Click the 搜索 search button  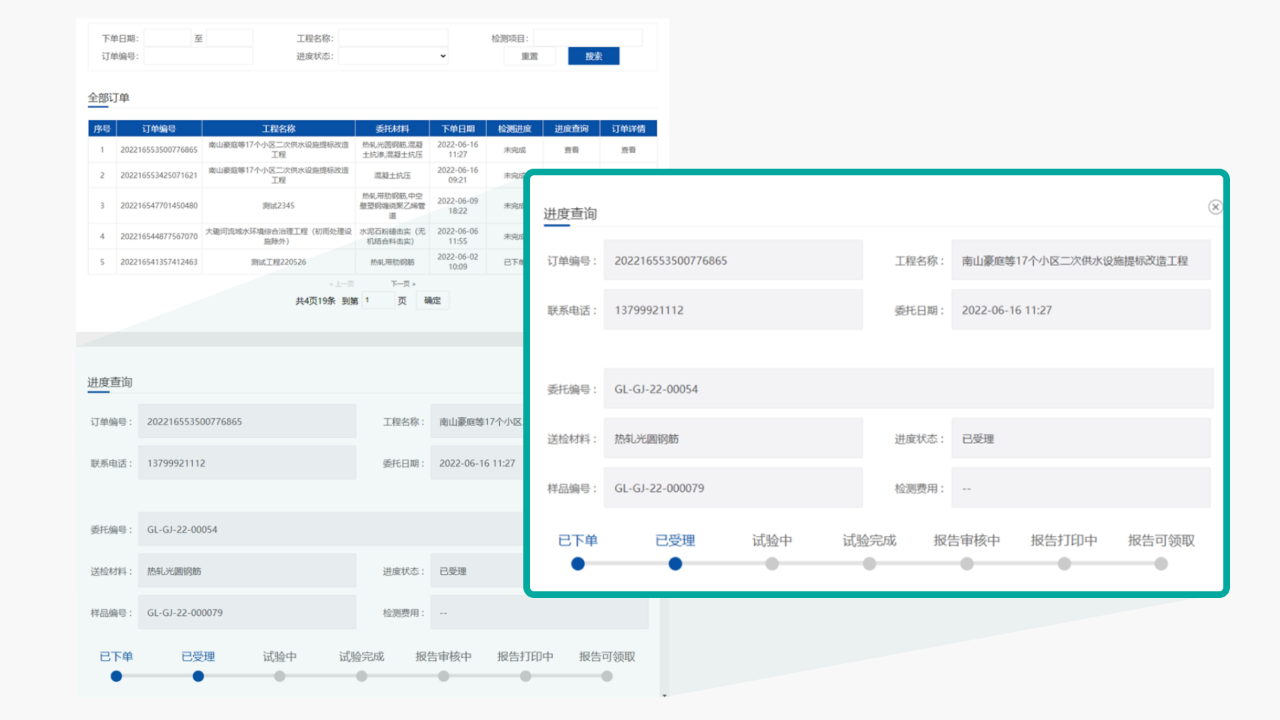pos(594,56)
